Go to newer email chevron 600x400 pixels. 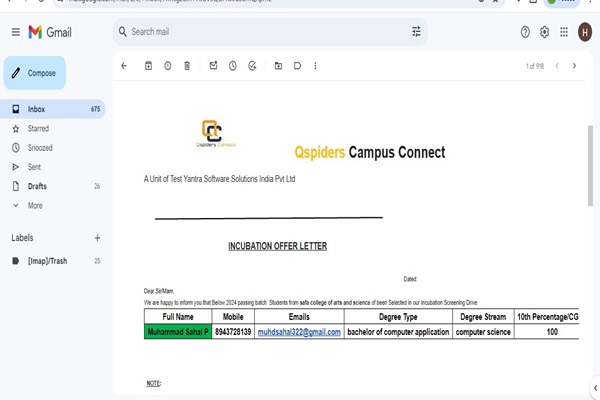[x=557, y=66]
